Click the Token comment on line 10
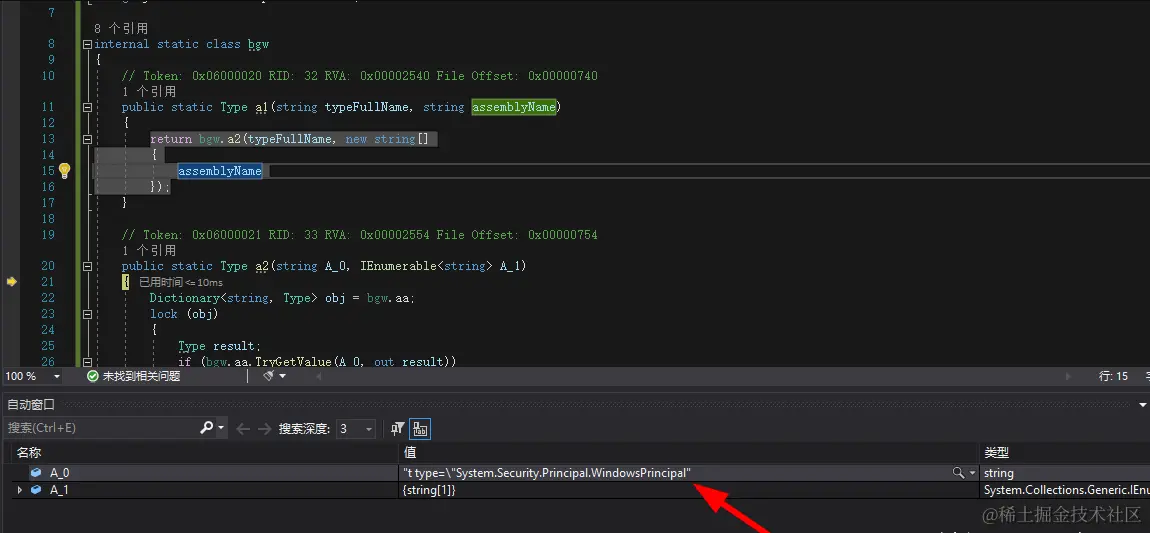 tap(359, 76)
